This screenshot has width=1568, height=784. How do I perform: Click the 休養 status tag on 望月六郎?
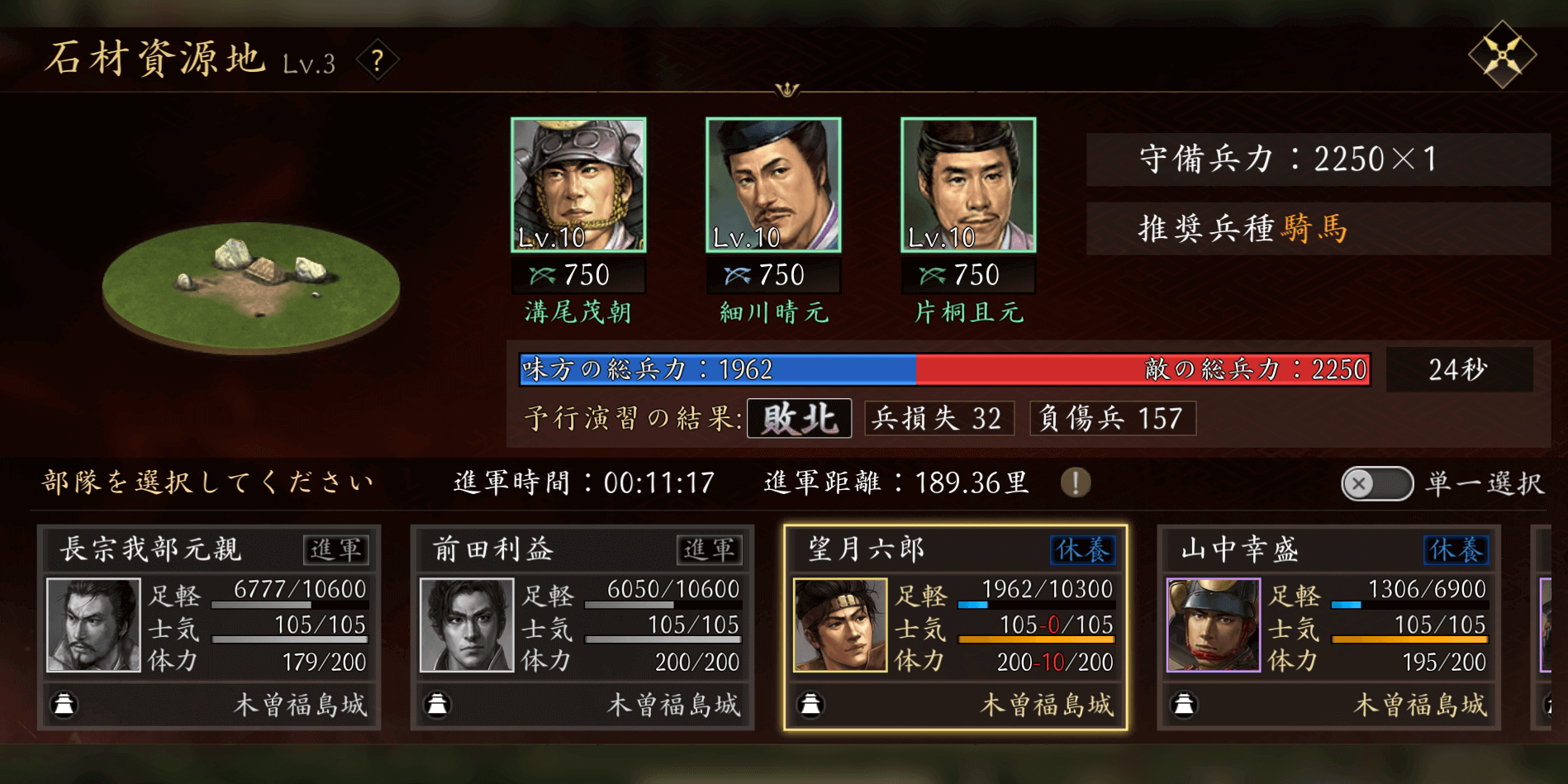pyautogui.click(x=1083, y=549)
